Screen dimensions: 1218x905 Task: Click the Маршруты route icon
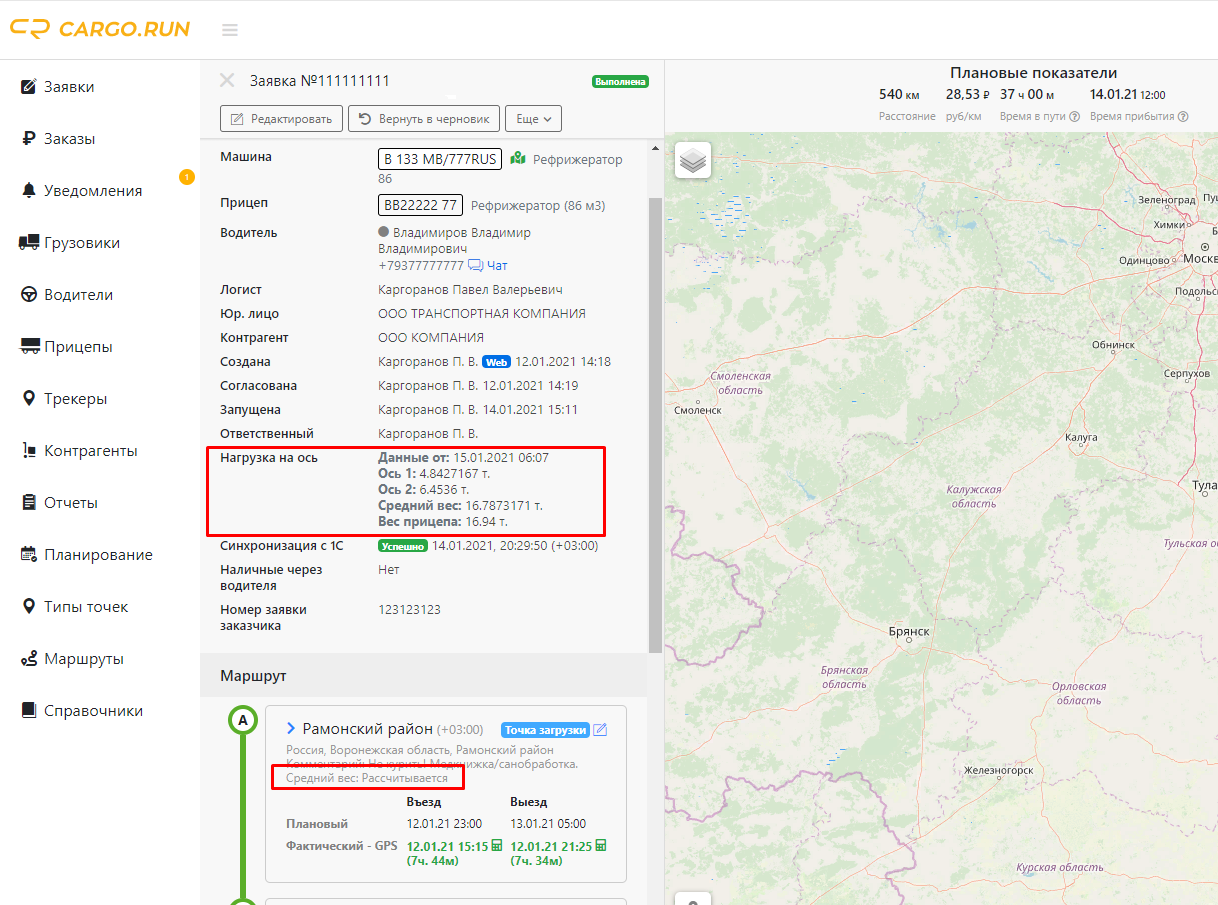(29, 659)
